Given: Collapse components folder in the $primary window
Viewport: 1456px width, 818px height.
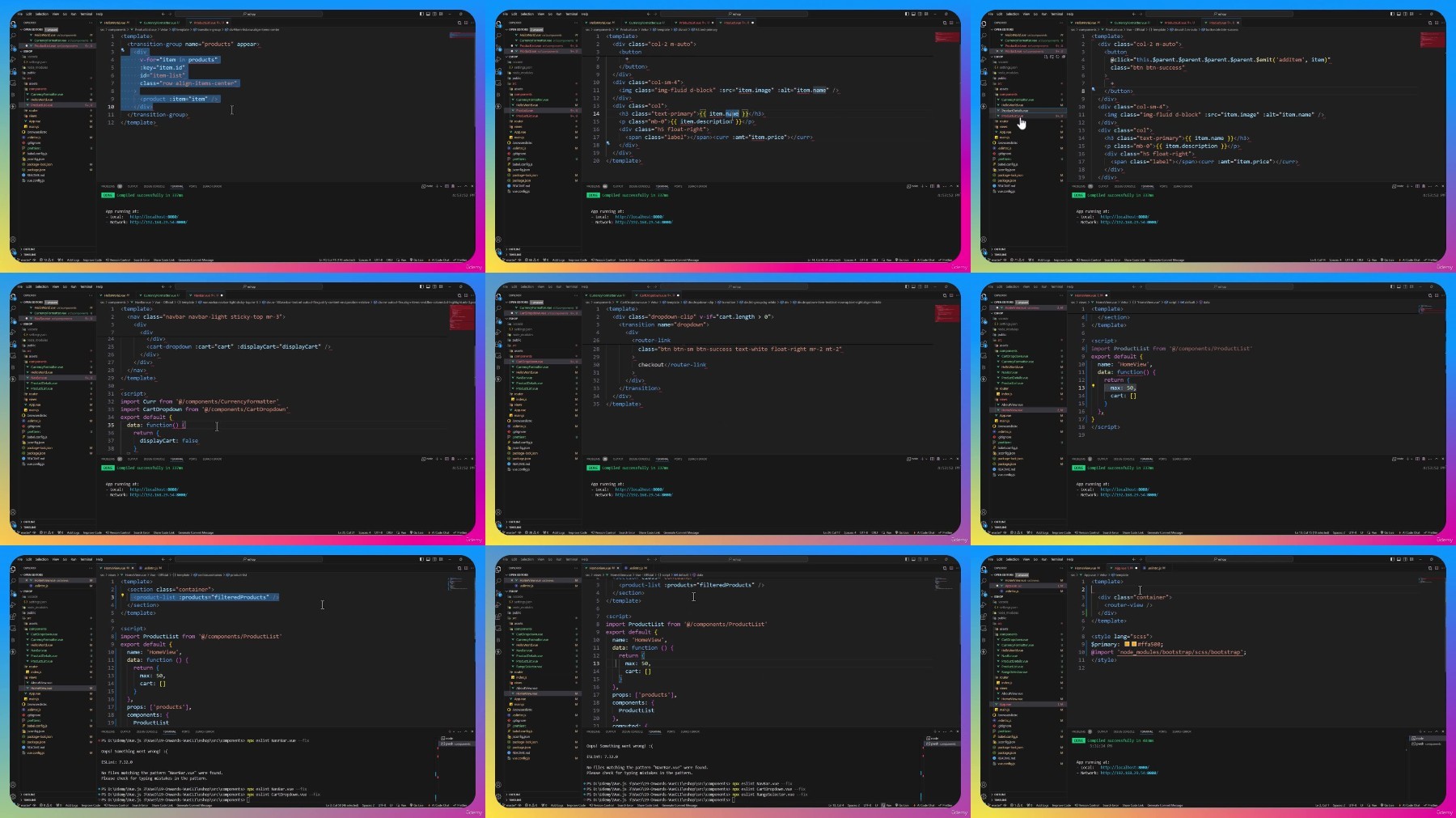Looking at the screenshot, I should 1008,634.
